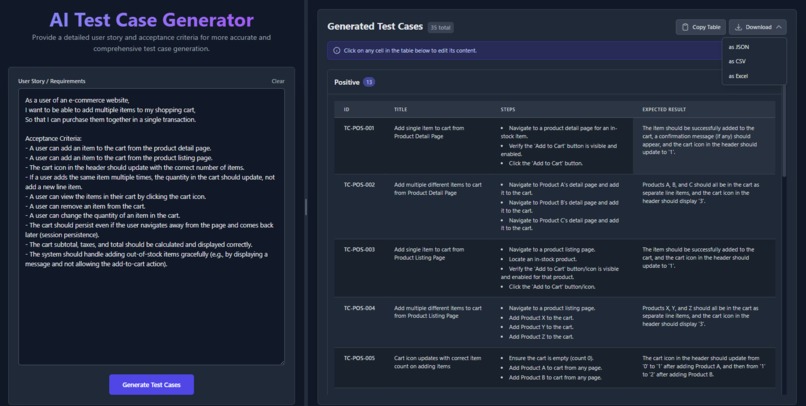Click the info icon in the edit hint banner

[x=337, y=51]
